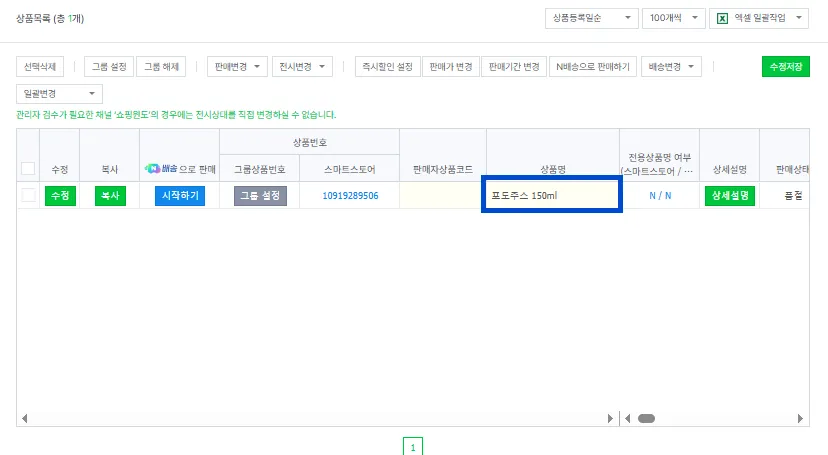Click the green 복사 button in the row
Screen dimensions: 828x455
[x=110, y=196]
